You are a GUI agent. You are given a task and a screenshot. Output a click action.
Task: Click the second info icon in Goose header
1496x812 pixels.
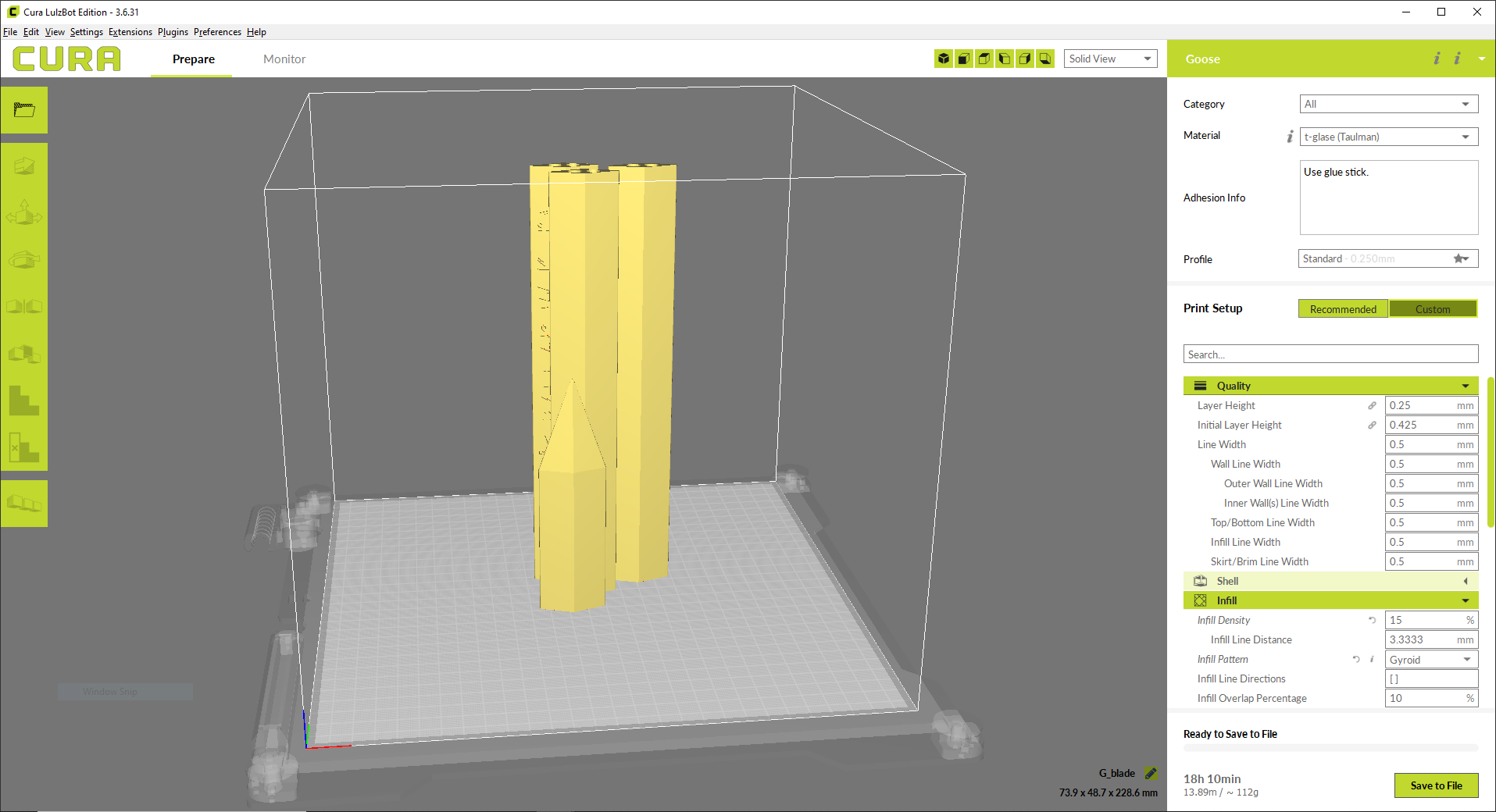[x=1457, y=59]
